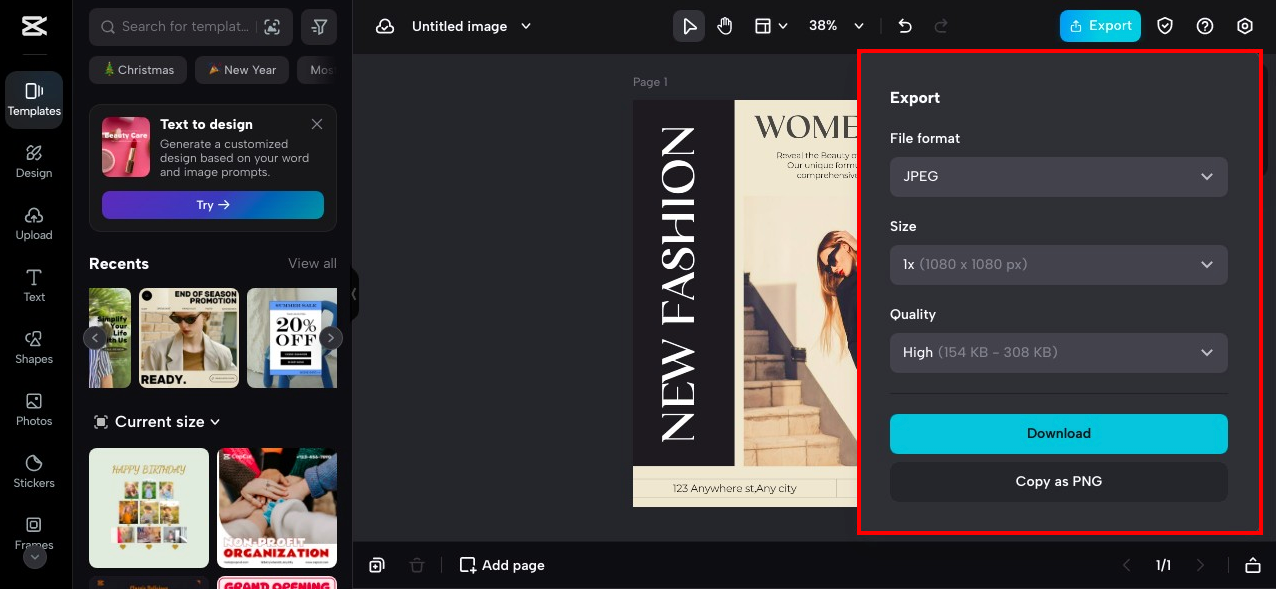Open the Untitled image title dropdown
This screenshot has height=589, width=1276.
[x=471, y=27]
